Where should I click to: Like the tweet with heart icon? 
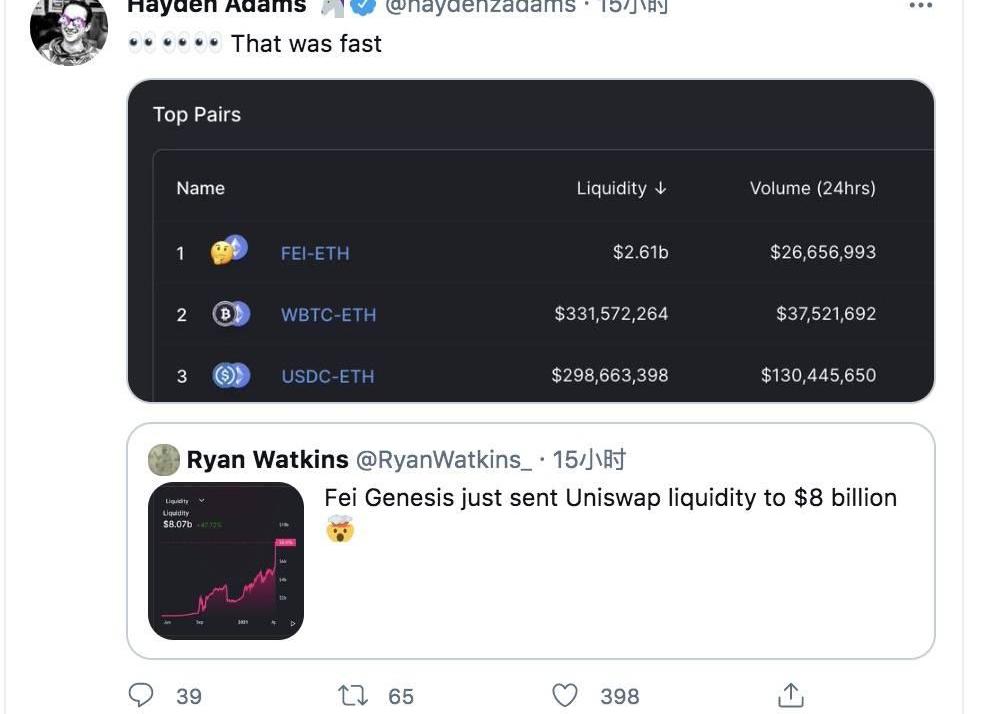[566, 695]
